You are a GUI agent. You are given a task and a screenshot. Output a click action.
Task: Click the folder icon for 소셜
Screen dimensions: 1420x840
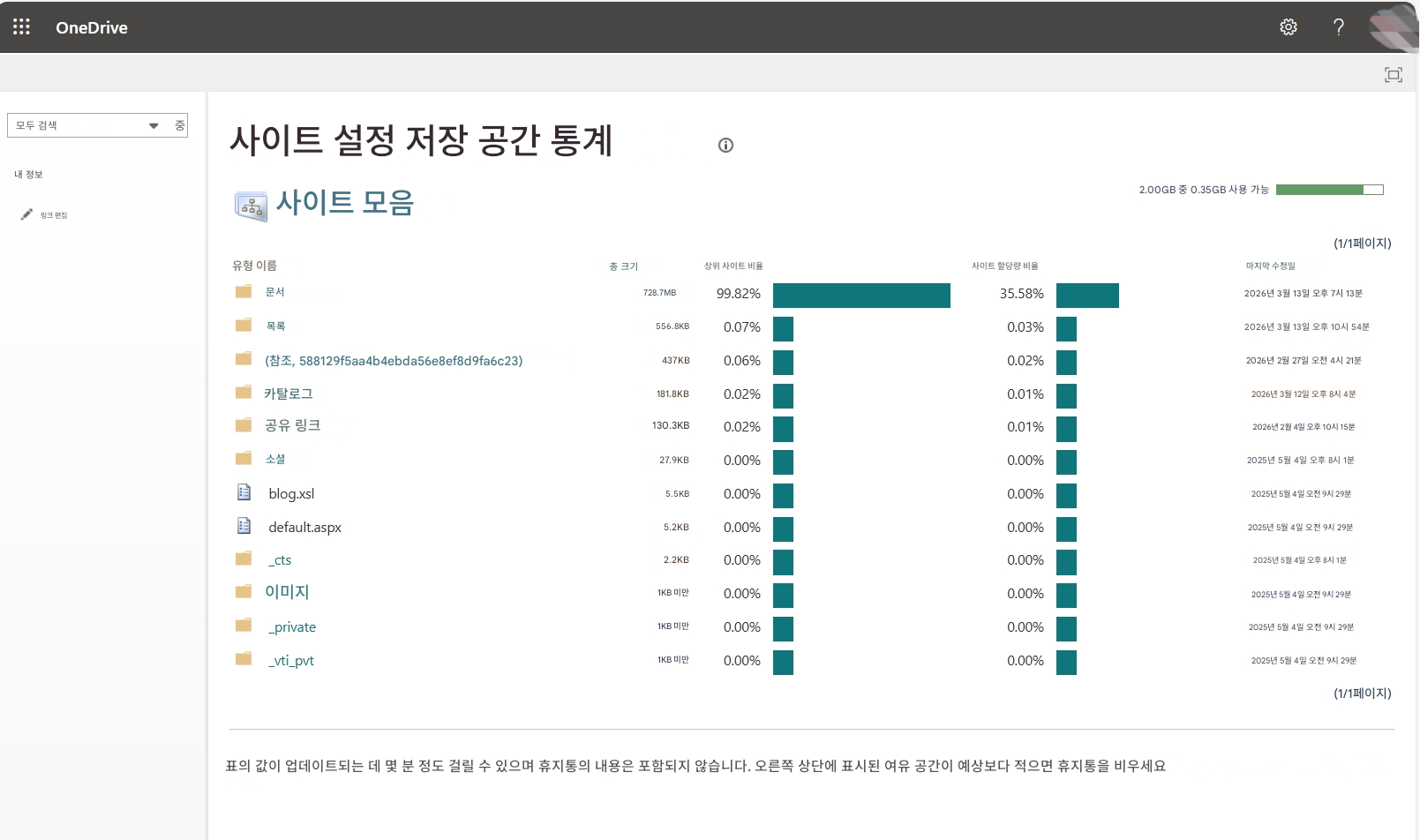[x=244, y=458]
